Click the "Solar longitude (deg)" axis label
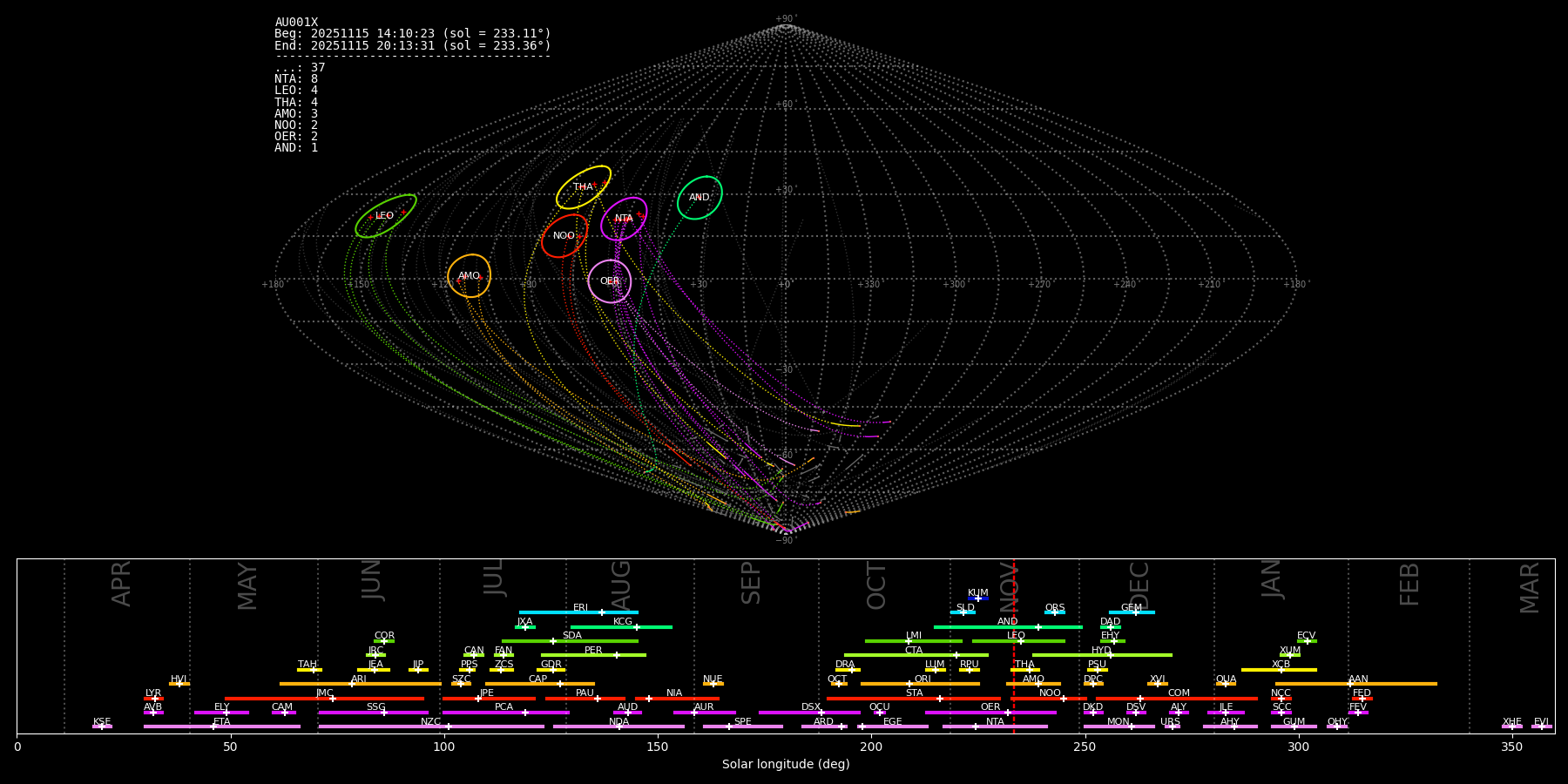1568x784 pixels. click(x=785, y=765)
